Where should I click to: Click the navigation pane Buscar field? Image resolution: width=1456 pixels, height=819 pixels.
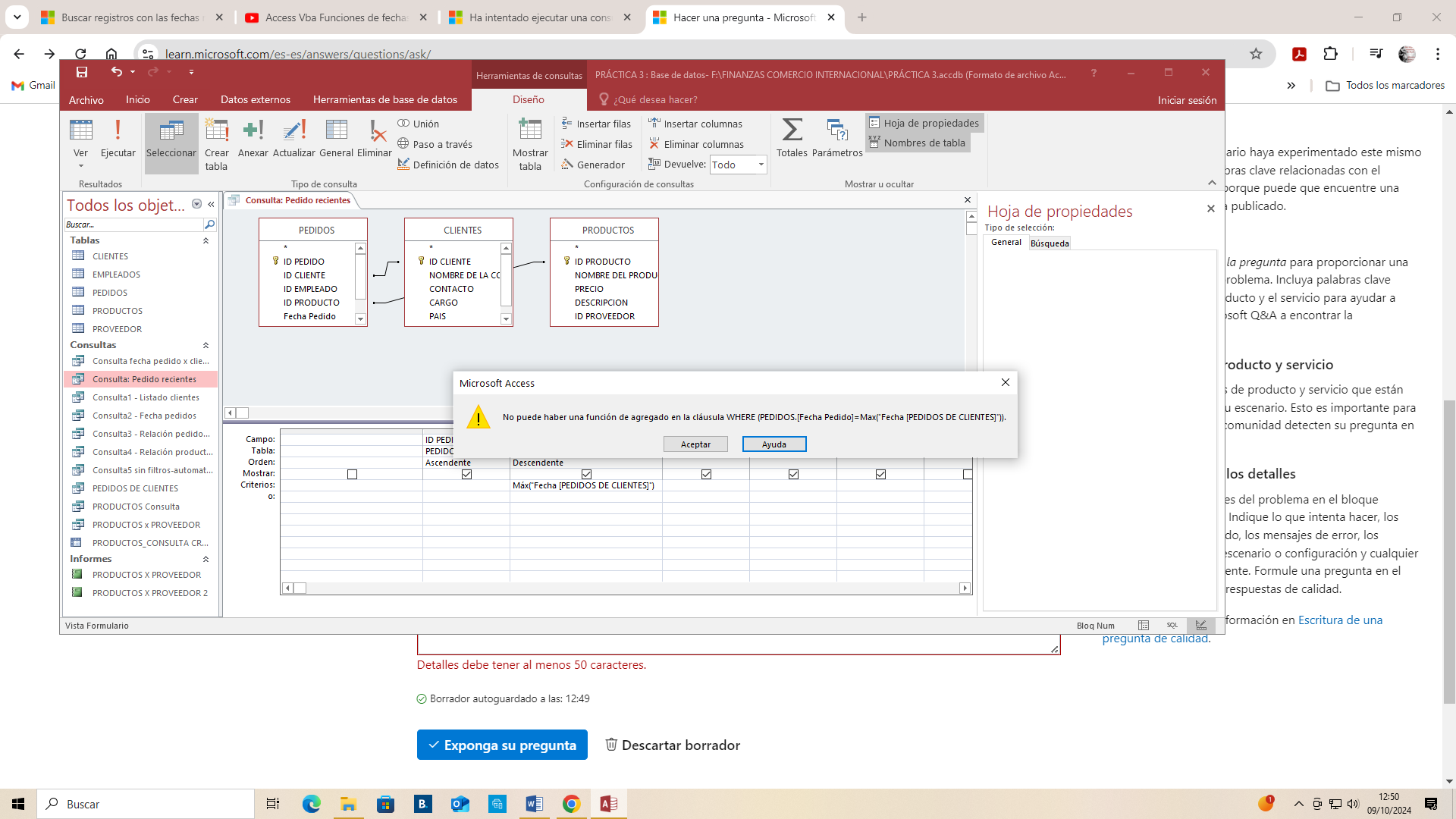coord(133,224)
